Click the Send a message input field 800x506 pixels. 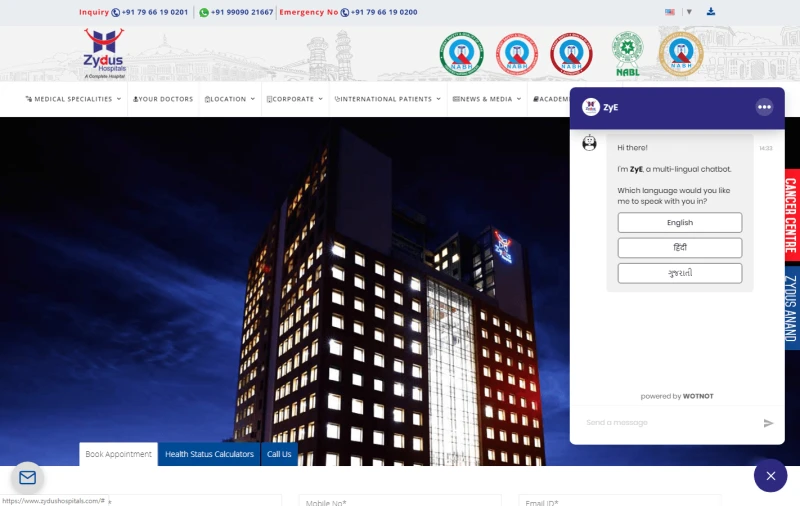pyautogui.click(x=665, y=423)
